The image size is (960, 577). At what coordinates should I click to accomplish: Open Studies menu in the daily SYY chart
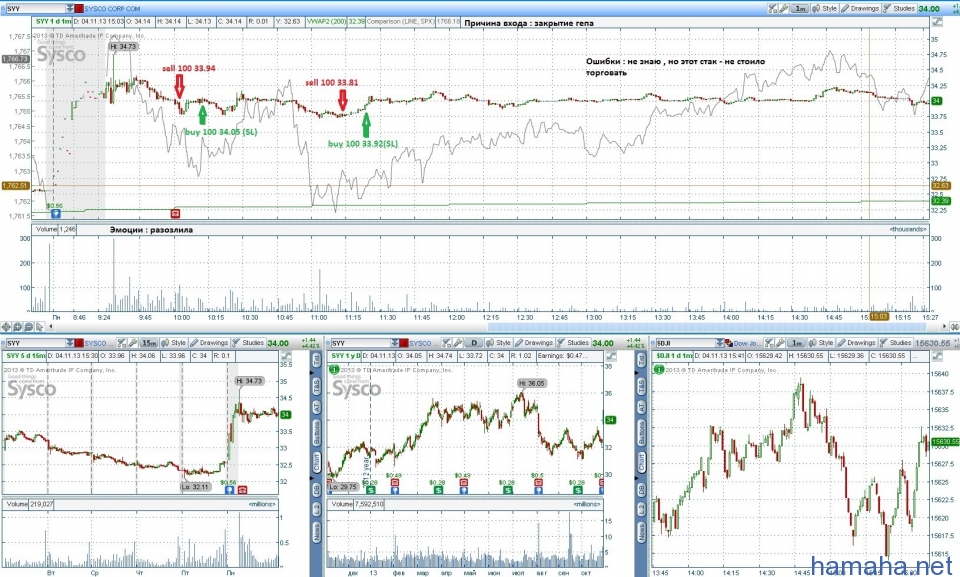(x=573, y=343)
